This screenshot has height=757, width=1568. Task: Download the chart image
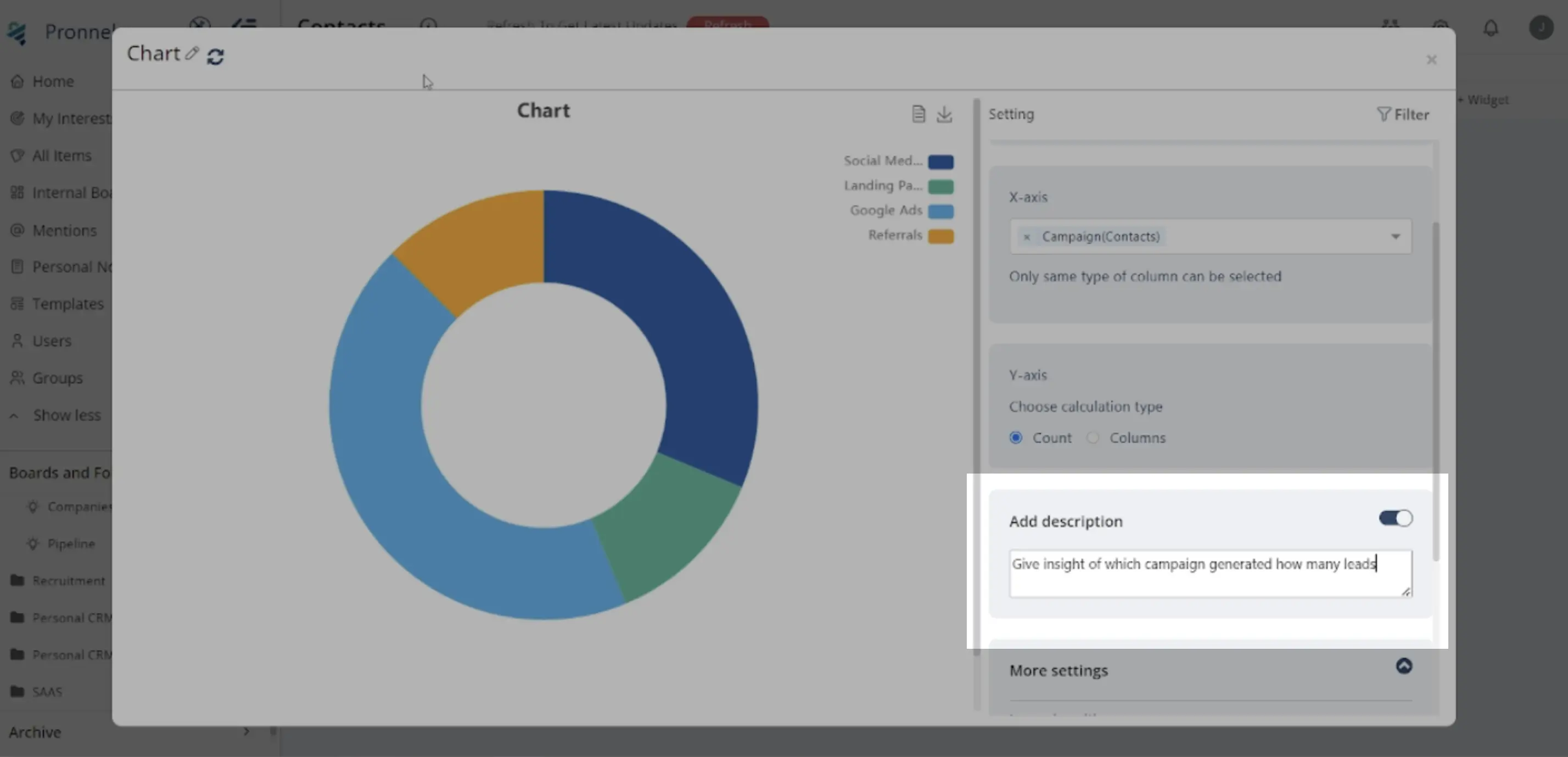pos(944,114)
